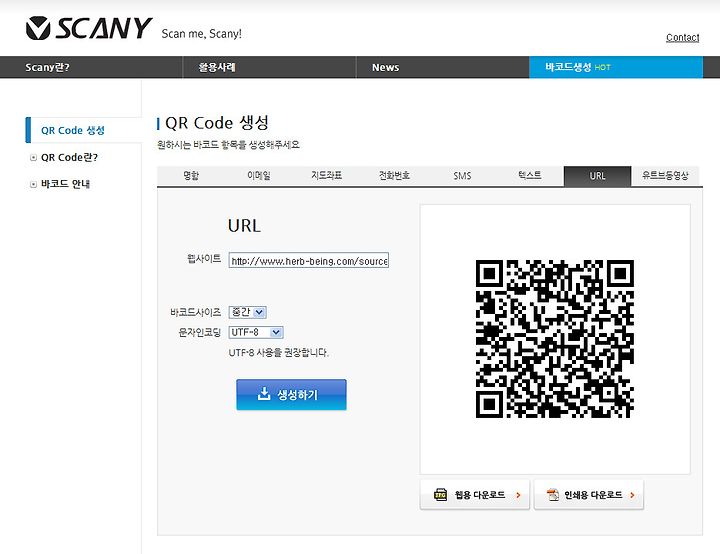The image size is (720, 554).
Task: Open 바코드 안내 sidebar item
Action: [65, 184]
